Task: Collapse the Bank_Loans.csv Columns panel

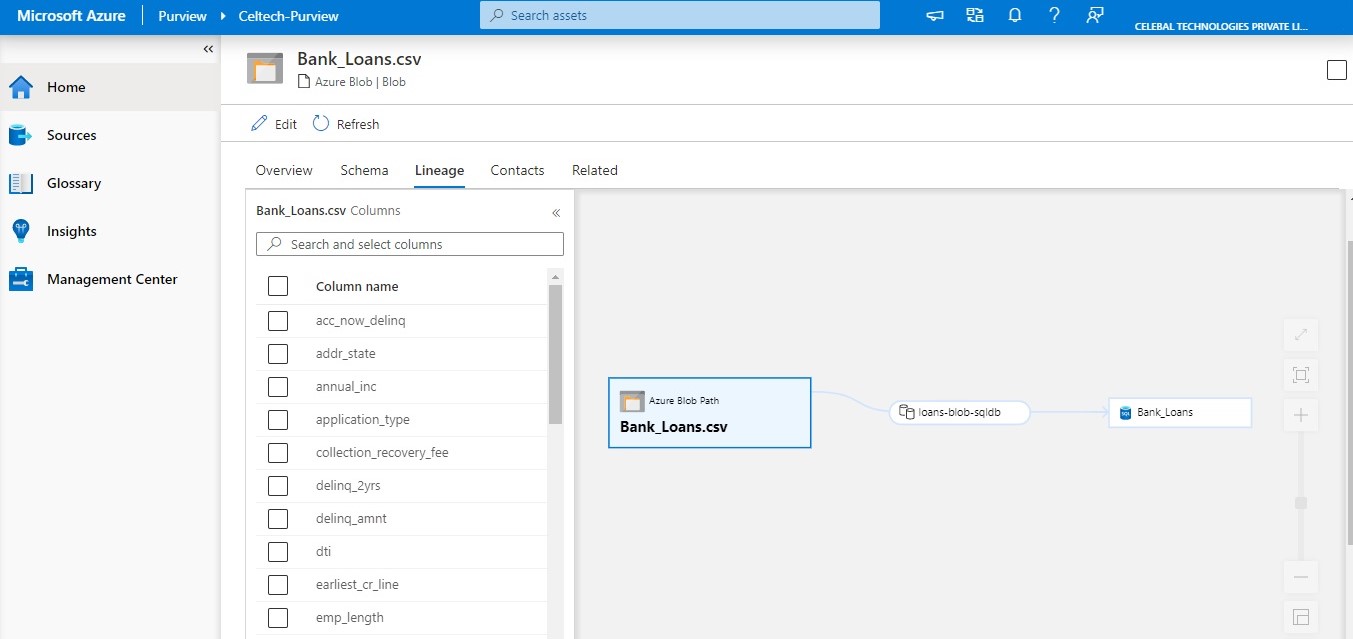Action: pos(556,211)
